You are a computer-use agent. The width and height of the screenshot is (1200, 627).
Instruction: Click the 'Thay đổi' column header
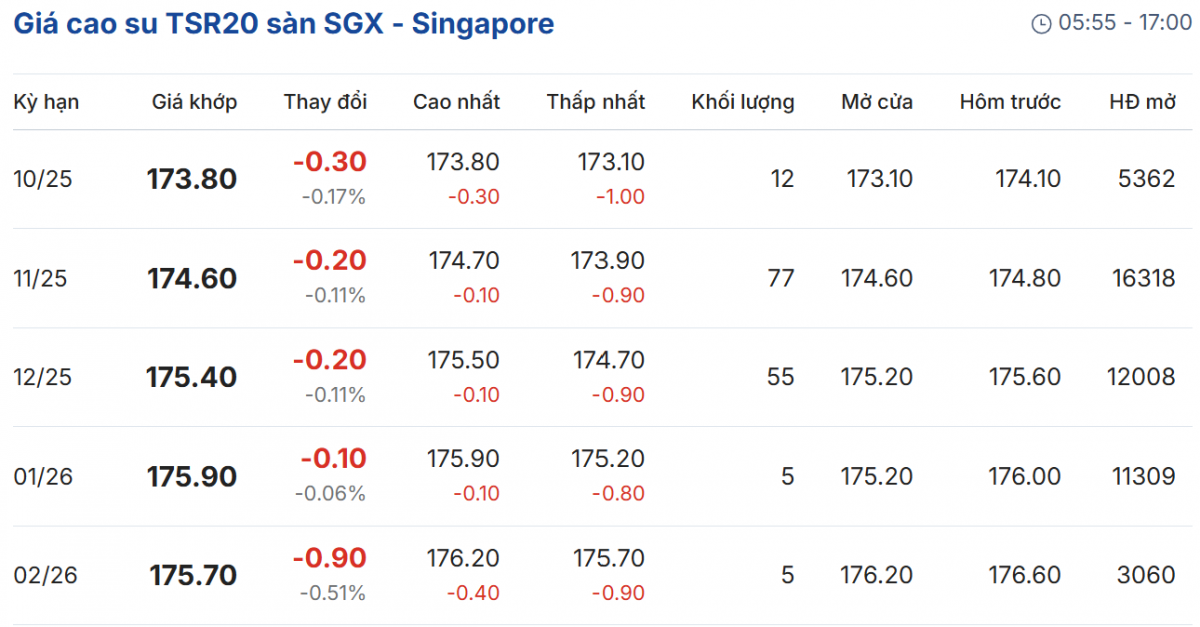[325, 101]
